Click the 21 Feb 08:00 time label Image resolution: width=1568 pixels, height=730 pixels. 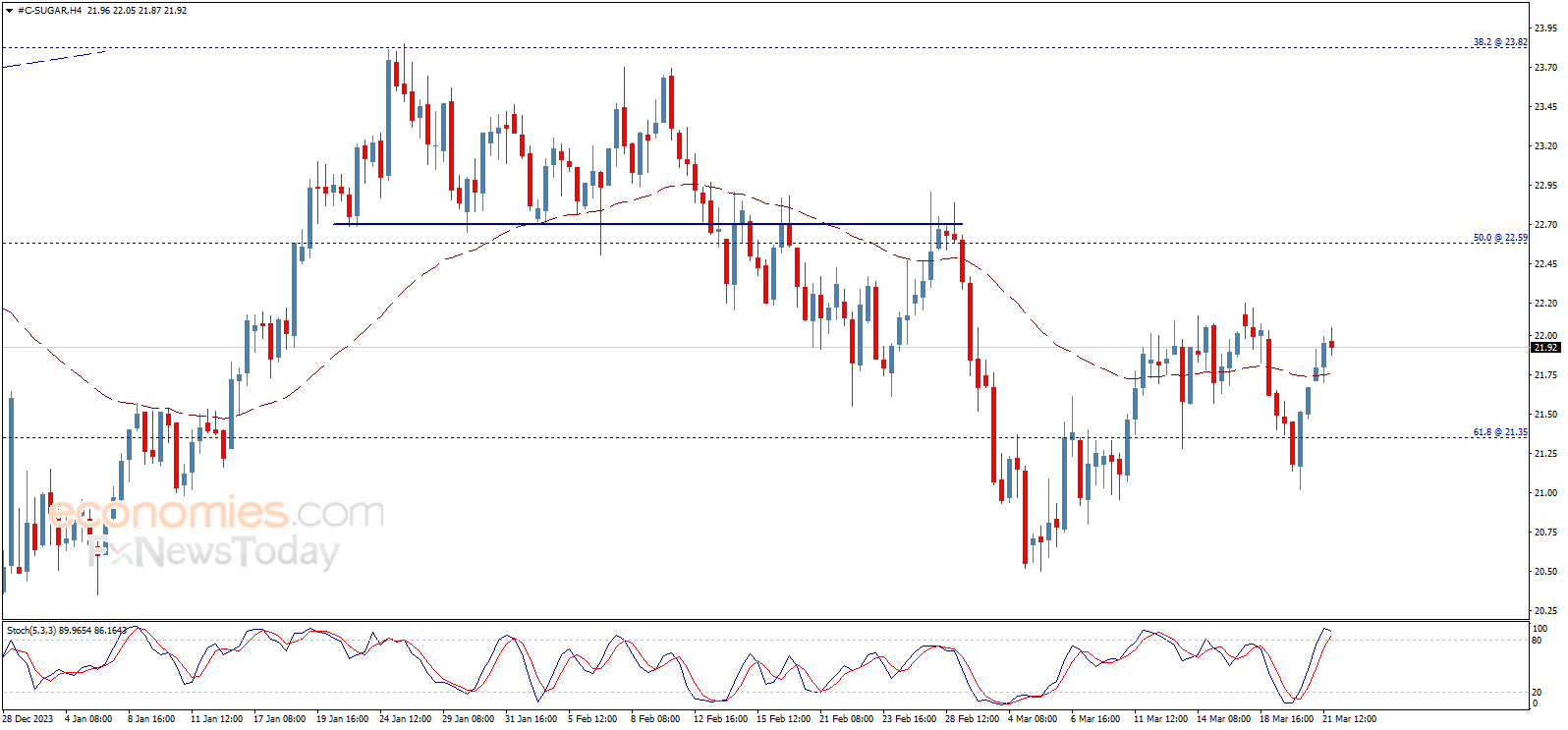tap(846, 719)
